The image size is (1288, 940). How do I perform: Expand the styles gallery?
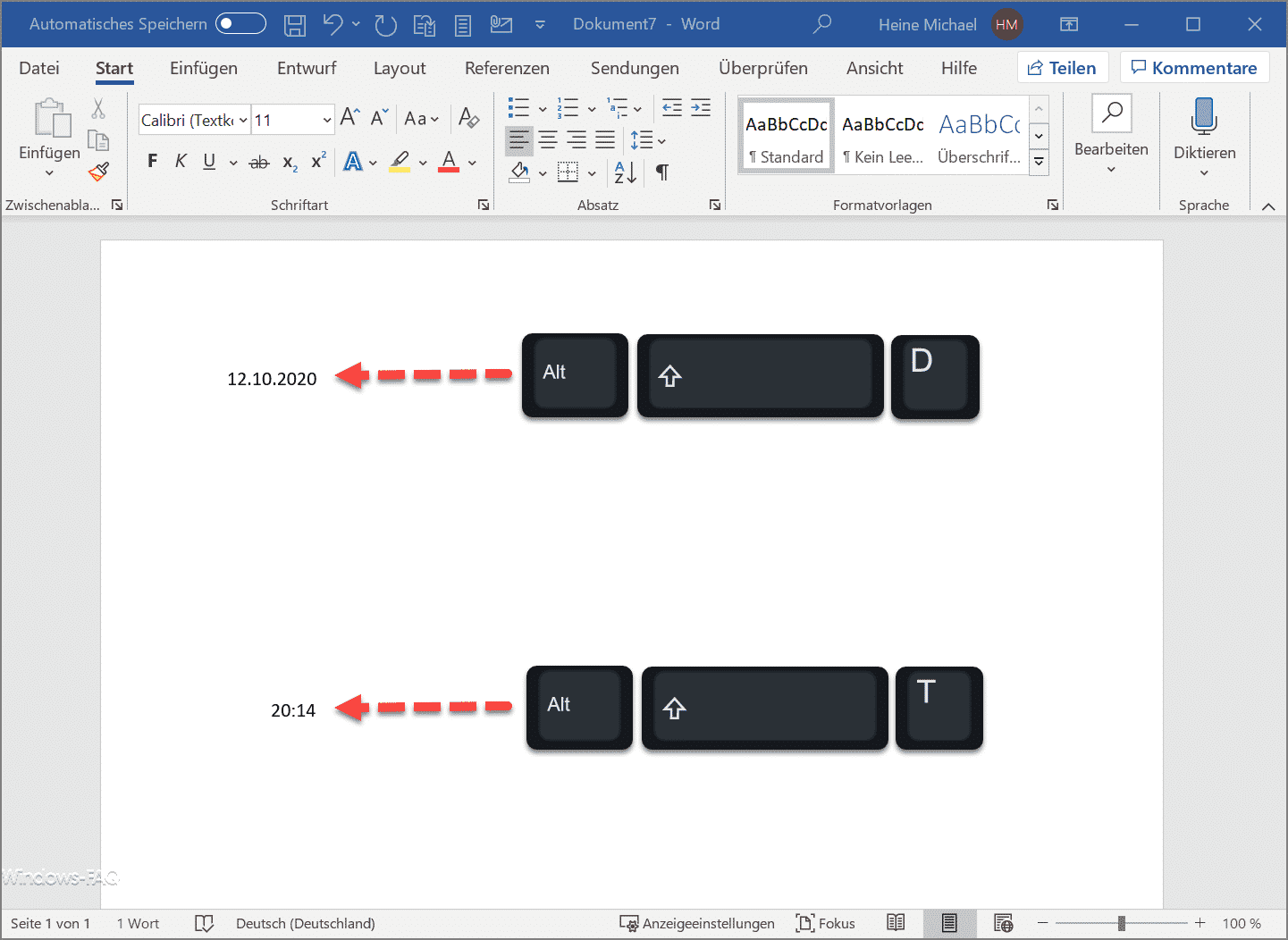pyautogui.click(x=1039, y=162)
